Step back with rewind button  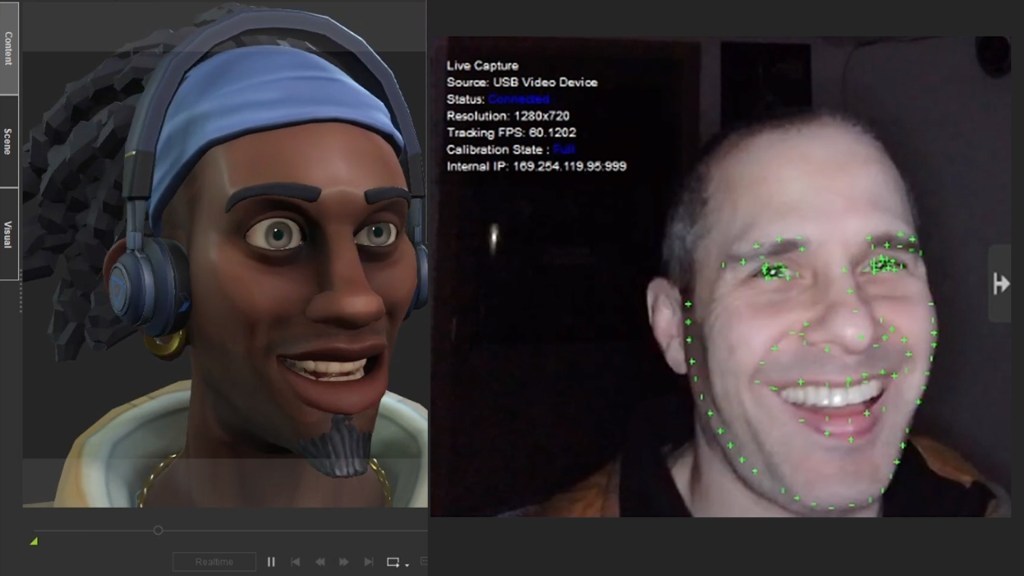click(320, 562)
